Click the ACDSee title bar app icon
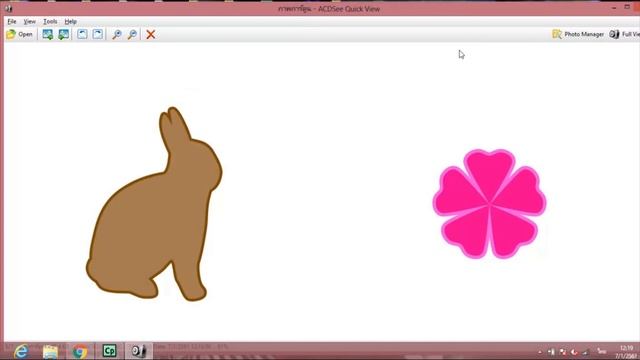Screen dimensions: 640x360 pos(8,9)
